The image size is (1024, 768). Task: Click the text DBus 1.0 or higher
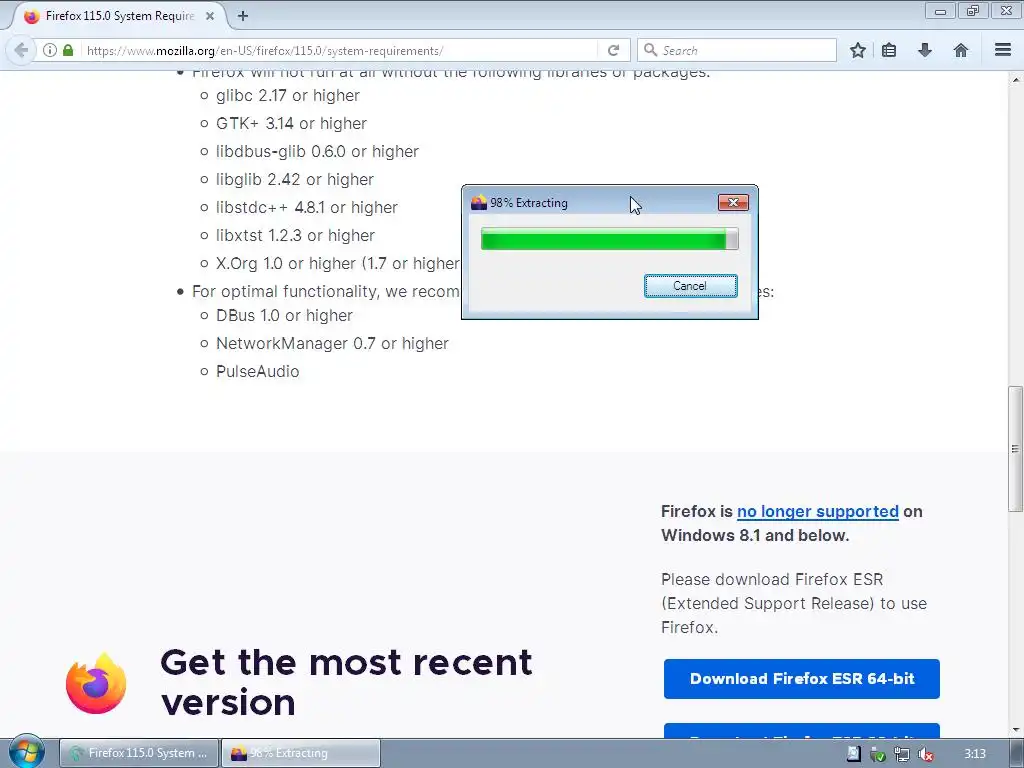[x=284, y=315]
